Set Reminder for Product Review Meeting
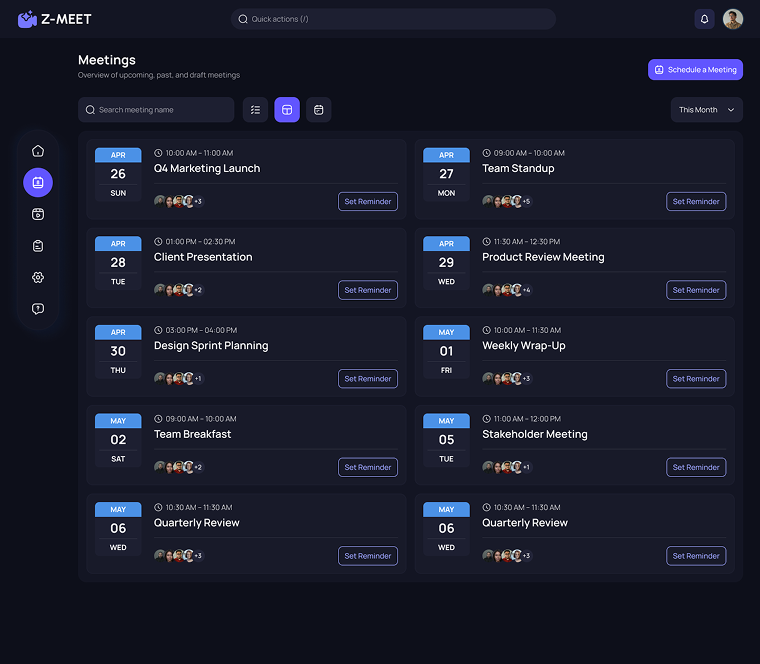 (x=696, y=290)
